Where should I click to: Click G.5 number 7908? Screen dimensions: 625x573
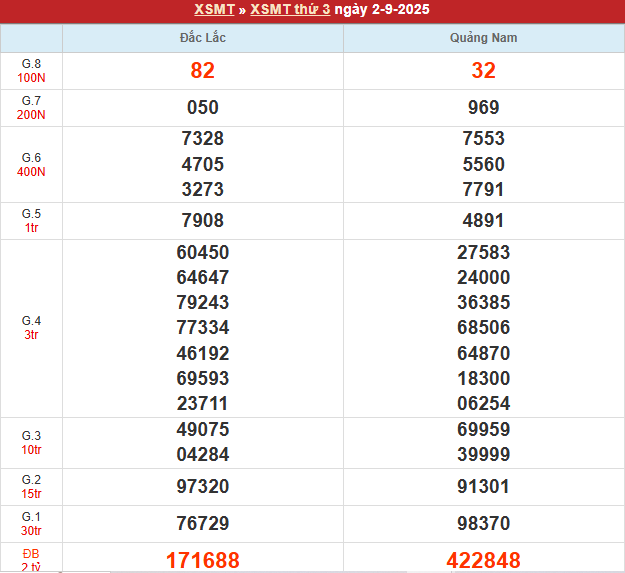(x=202, y=221)
